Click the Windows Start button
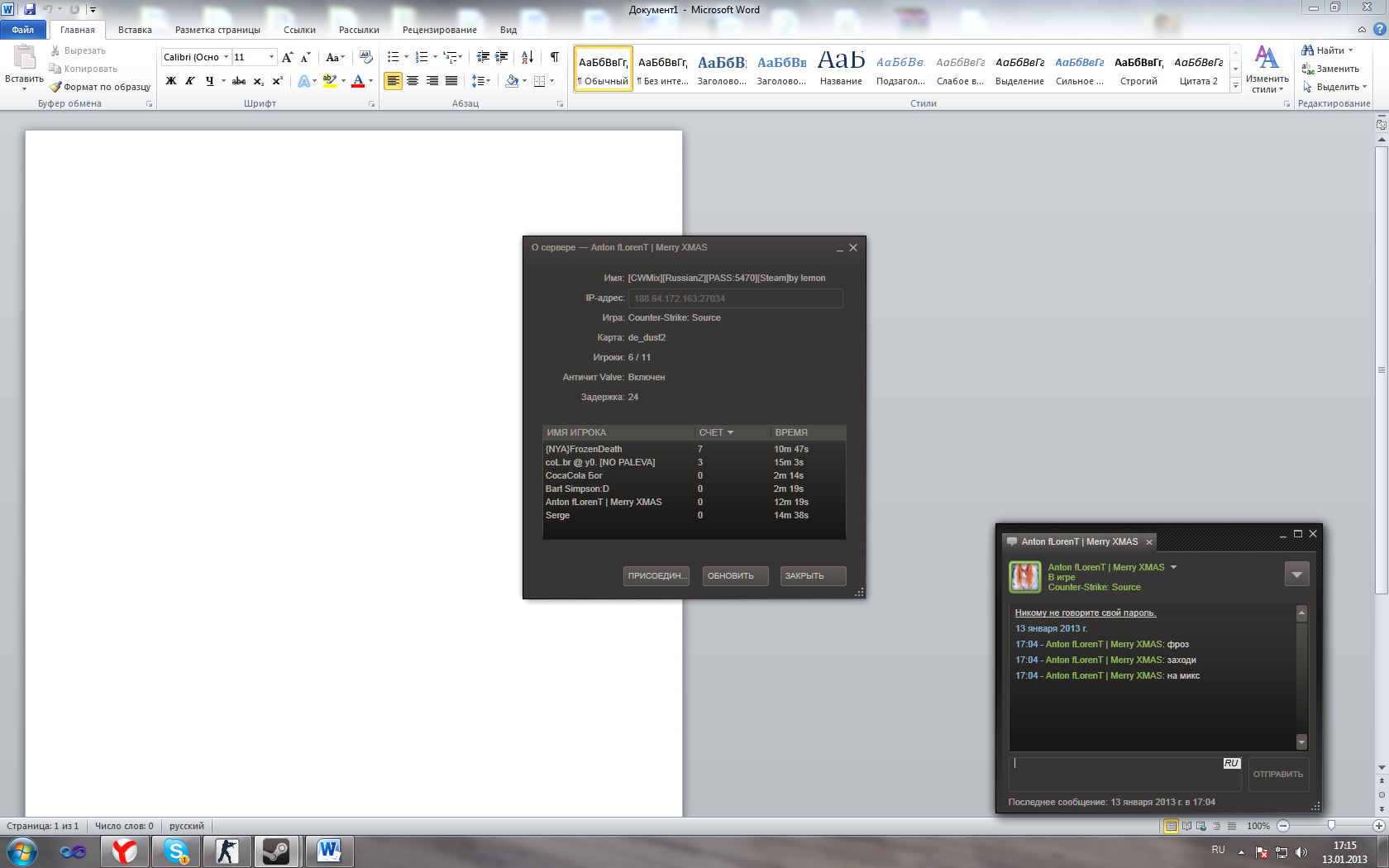The width and height of the screenshot is (1389, 868). [21, 851]
